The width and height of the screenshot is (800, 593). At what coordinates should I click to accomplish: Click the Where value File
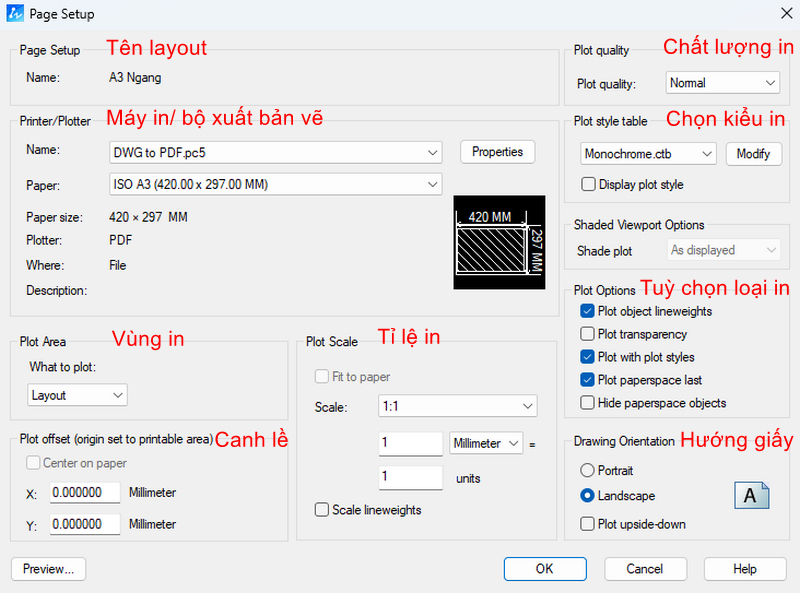(x=117, y=265)
